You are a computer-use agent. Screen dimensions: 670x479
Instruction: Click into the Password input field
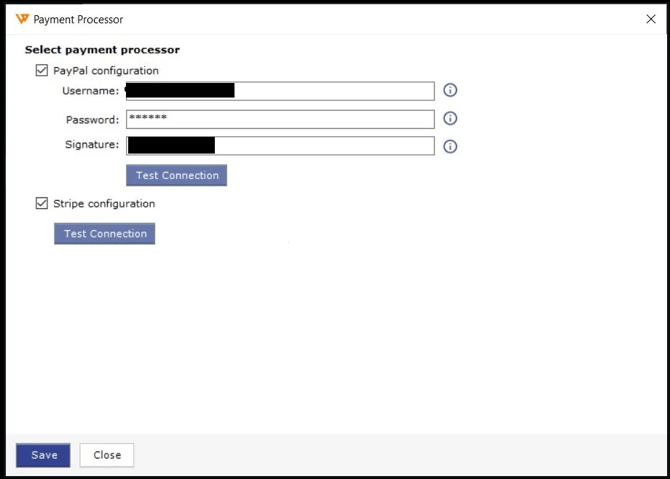pyautogui.click(x=280, y=119)
